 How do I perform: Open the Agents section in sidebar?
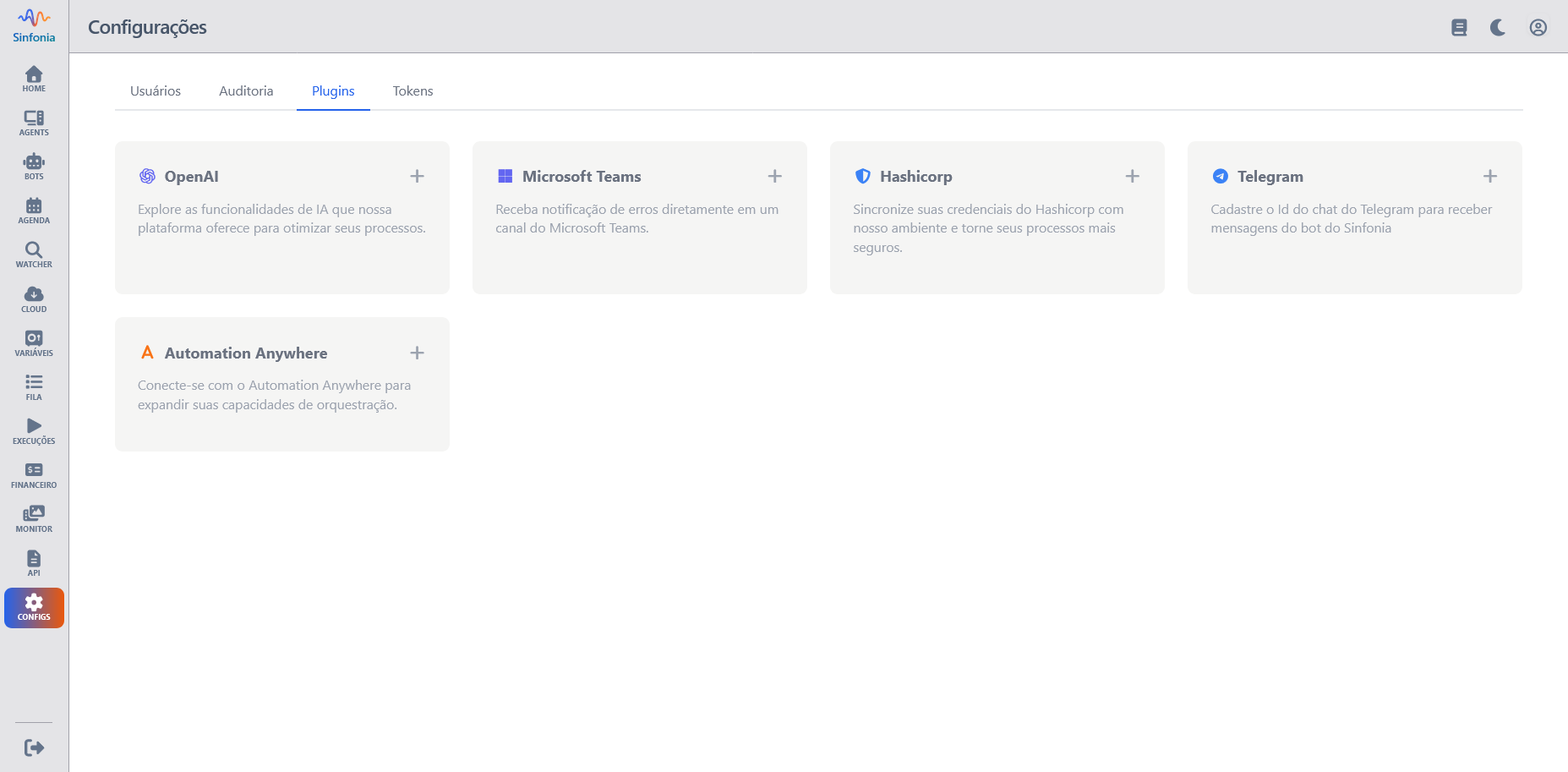click(x=34, y=123)
